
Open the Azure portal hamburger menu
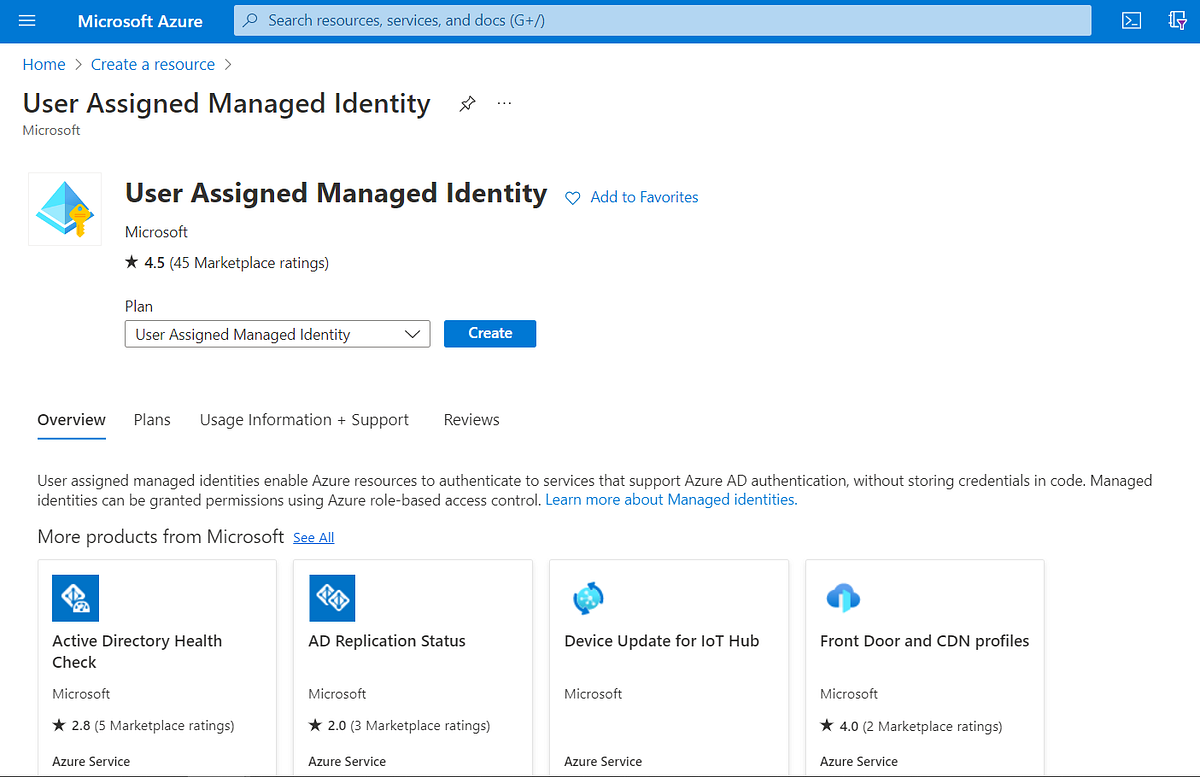coord(27,21)
